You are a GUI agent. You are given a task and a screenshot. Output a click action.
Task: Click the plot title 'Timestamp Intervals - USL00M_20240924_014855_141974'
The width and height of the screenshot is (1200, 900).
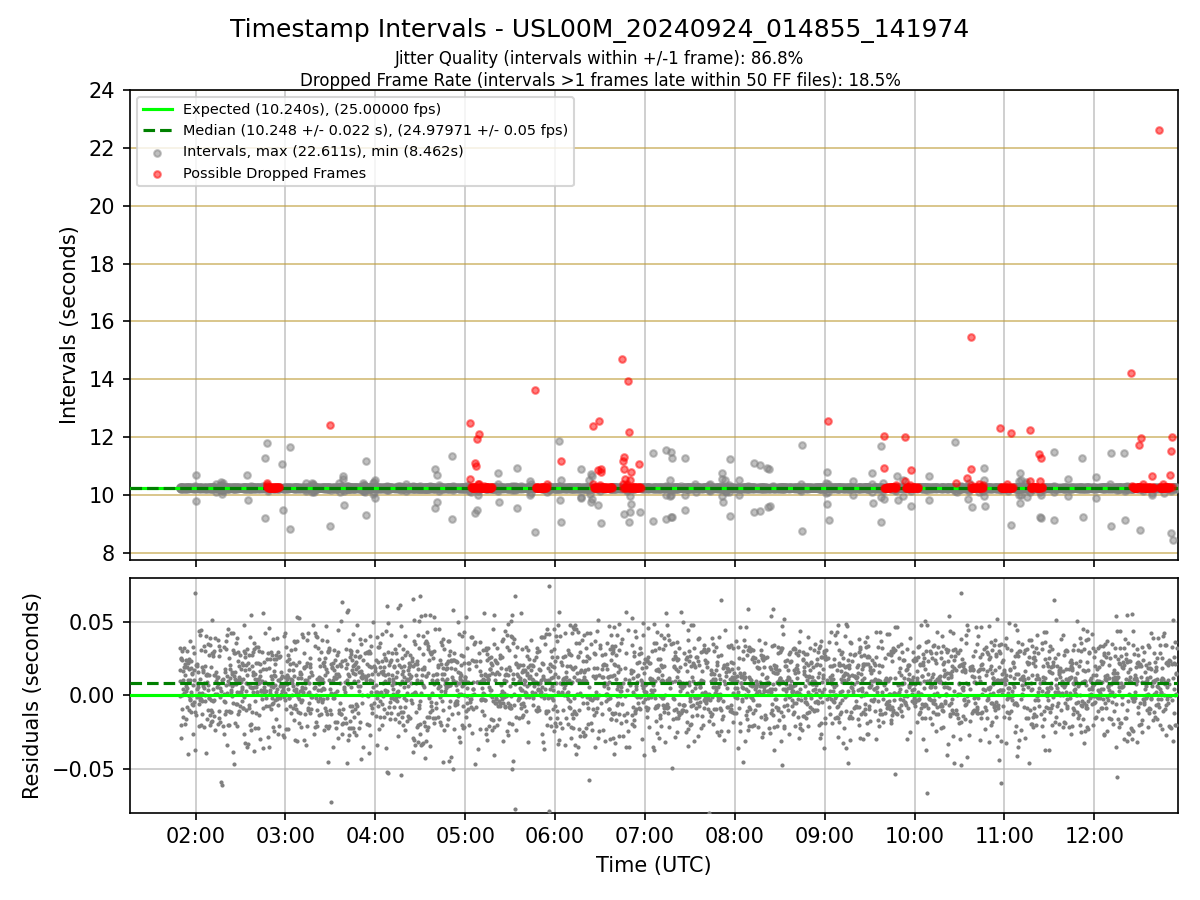coord(599,29)
